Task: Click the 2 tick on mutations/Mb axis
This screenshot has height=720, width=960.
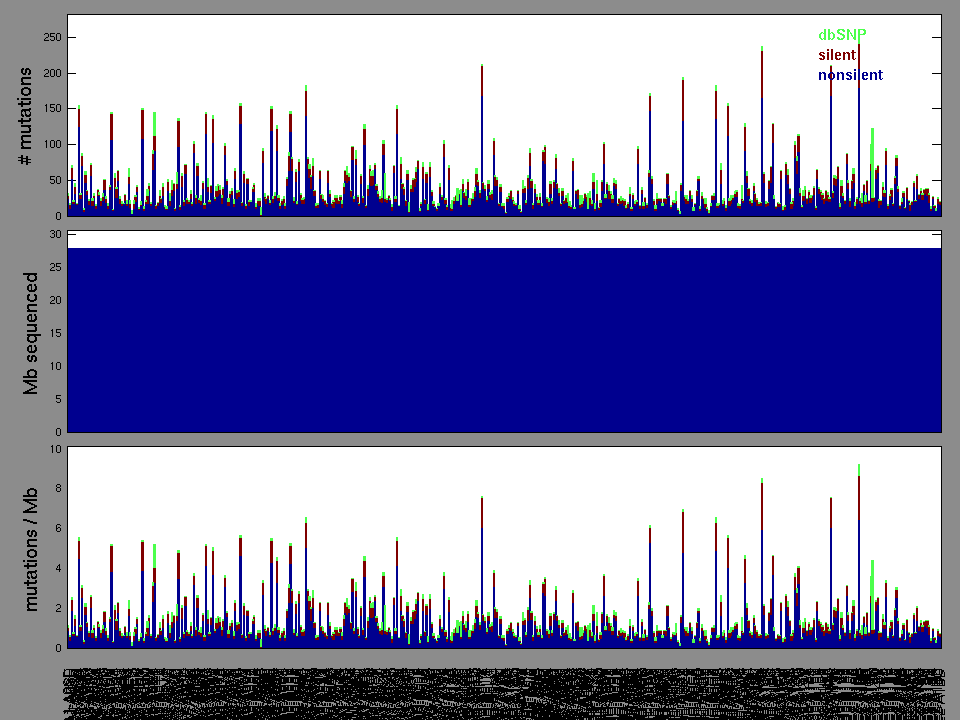Action: point(57,608)
